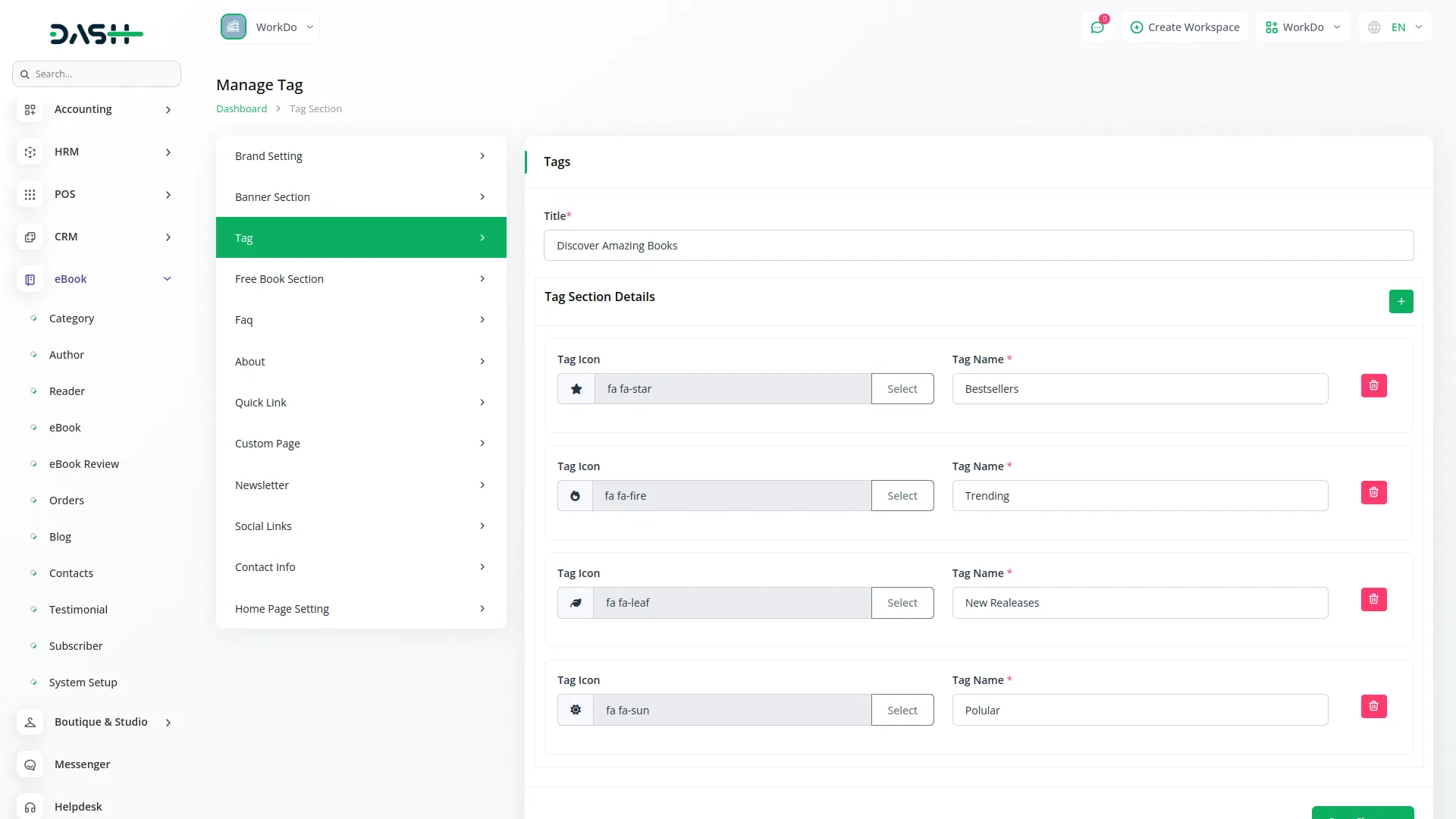Image resolution: width=1456 pixels, height=819 pixels.
Task: Click the star icon preview box
Action: point(576,389)
